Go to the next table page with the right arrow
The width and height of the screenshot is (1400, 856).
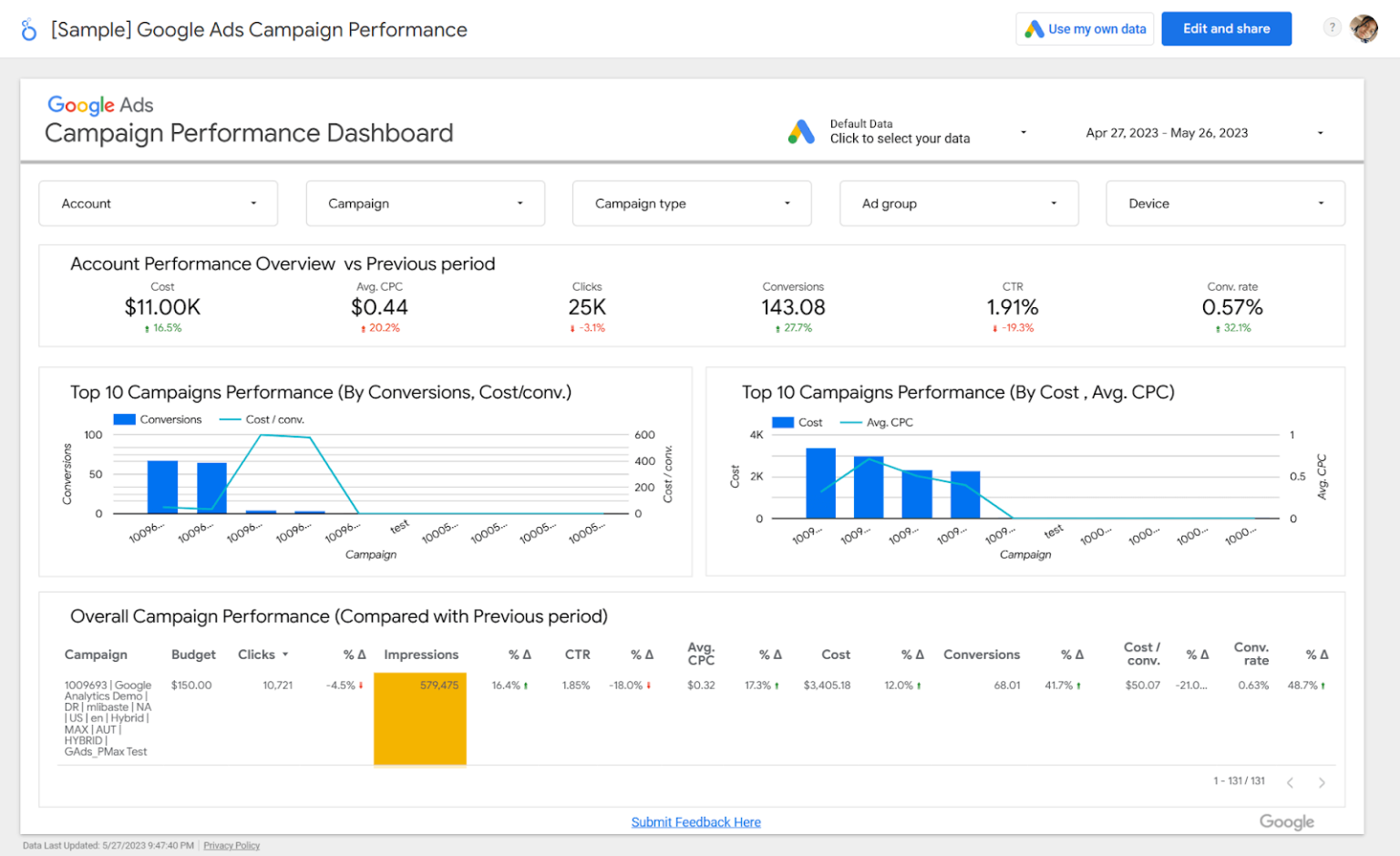pyautogui.click(x=1322, y=781)
